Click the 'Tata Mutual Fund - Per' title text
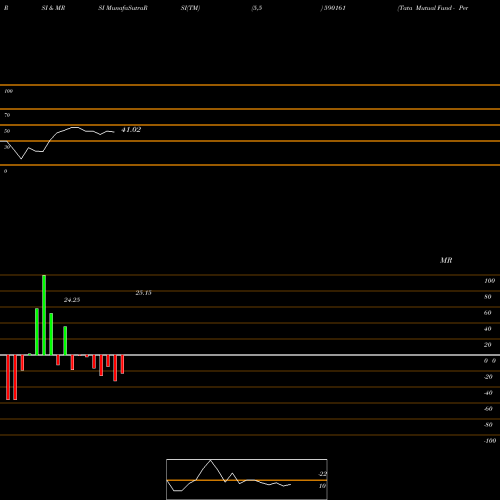 click(433, 8)
